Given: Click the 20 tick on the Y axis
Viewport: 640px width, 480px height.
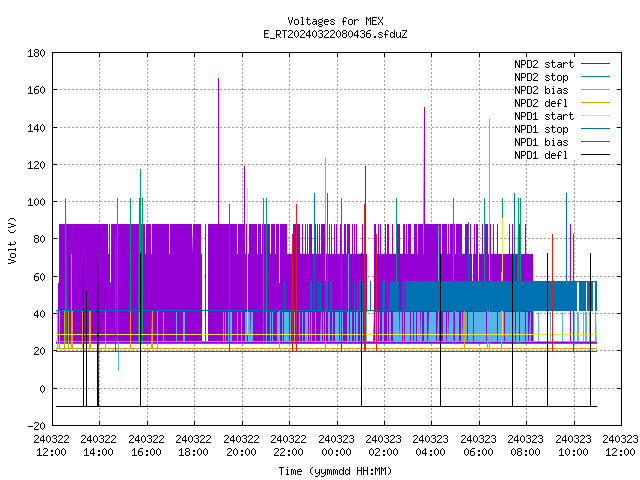Looking at the screenshot, I should tap(39, 351).
